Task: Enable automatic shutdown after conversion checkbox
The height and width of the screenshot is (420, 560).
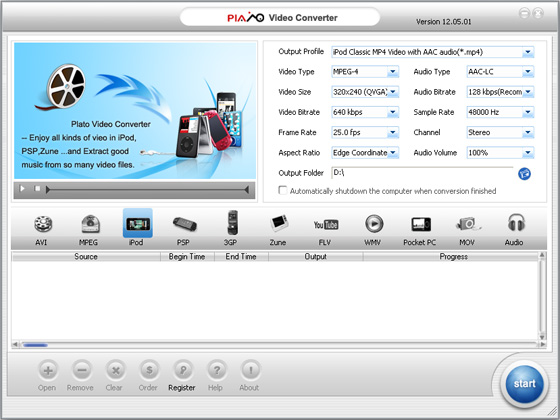Action: click(x=283, y=190)
